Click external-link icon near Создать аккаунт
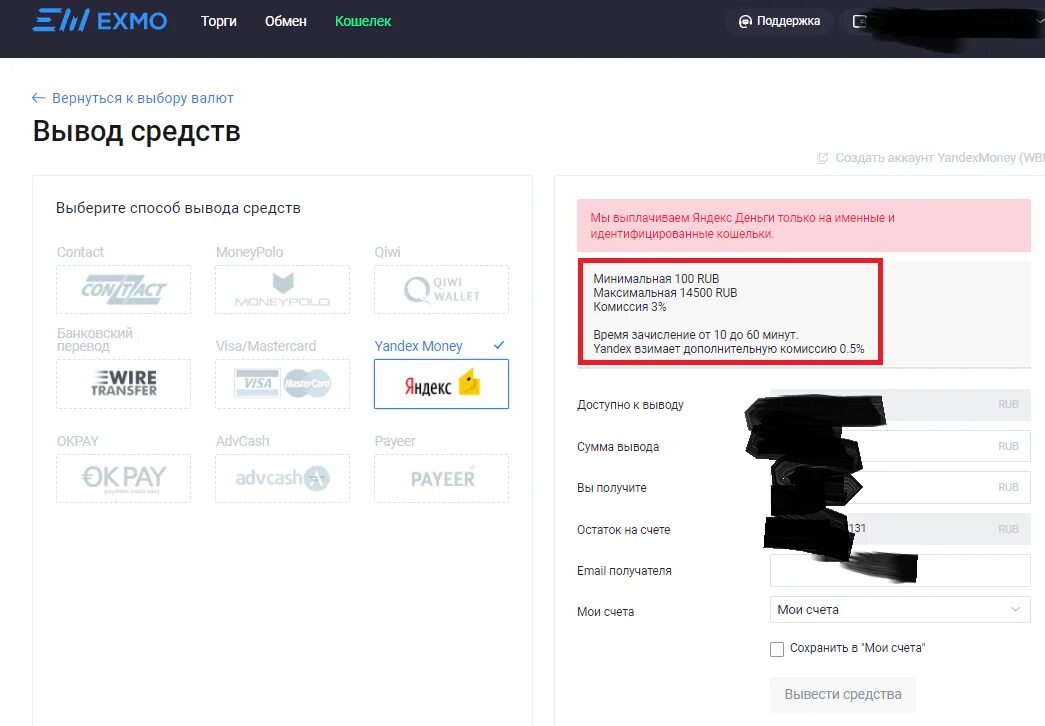Screen dimensions: 1045x726 822,158
